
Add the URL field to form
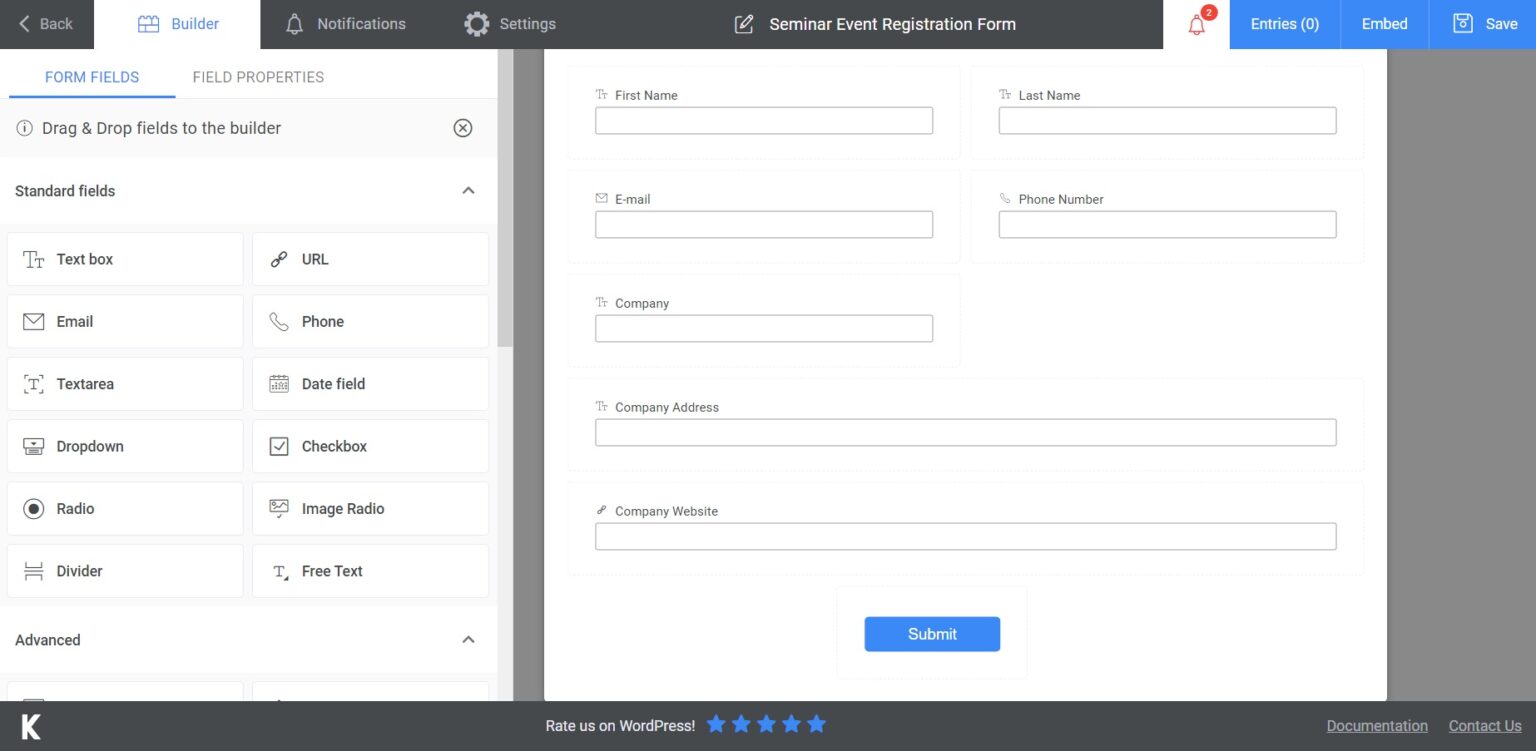[370, 259]
